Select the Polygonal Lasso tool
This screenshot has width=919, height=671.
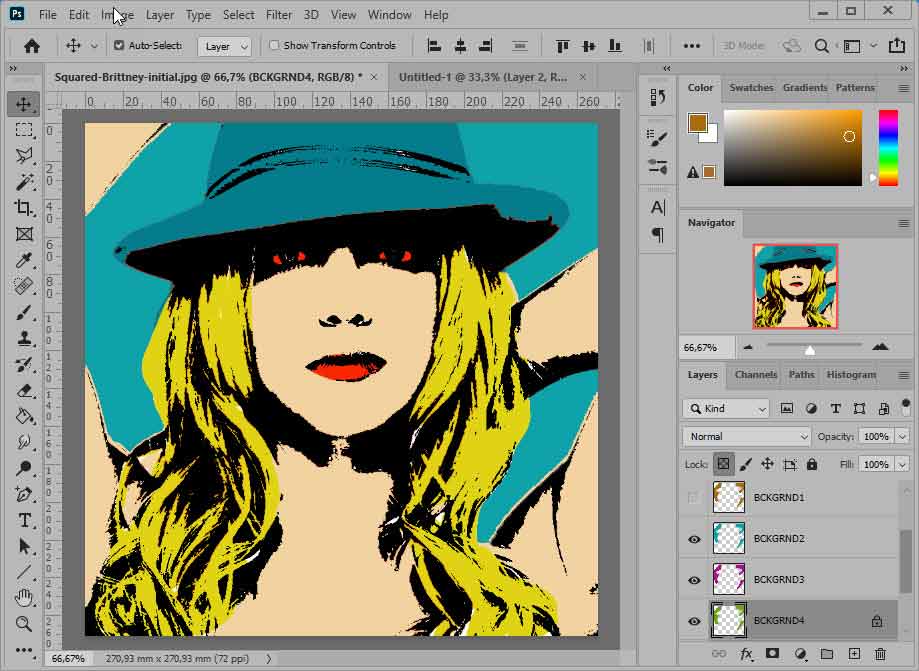(24, 156)
